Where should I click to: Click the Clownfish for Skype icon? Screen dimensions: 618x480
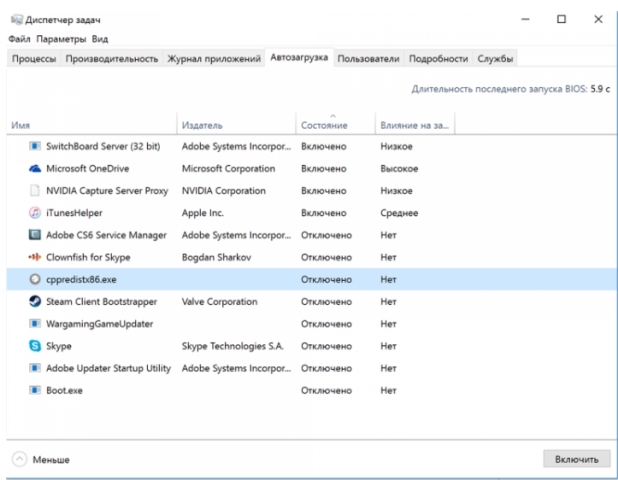[x=35, y=257]
